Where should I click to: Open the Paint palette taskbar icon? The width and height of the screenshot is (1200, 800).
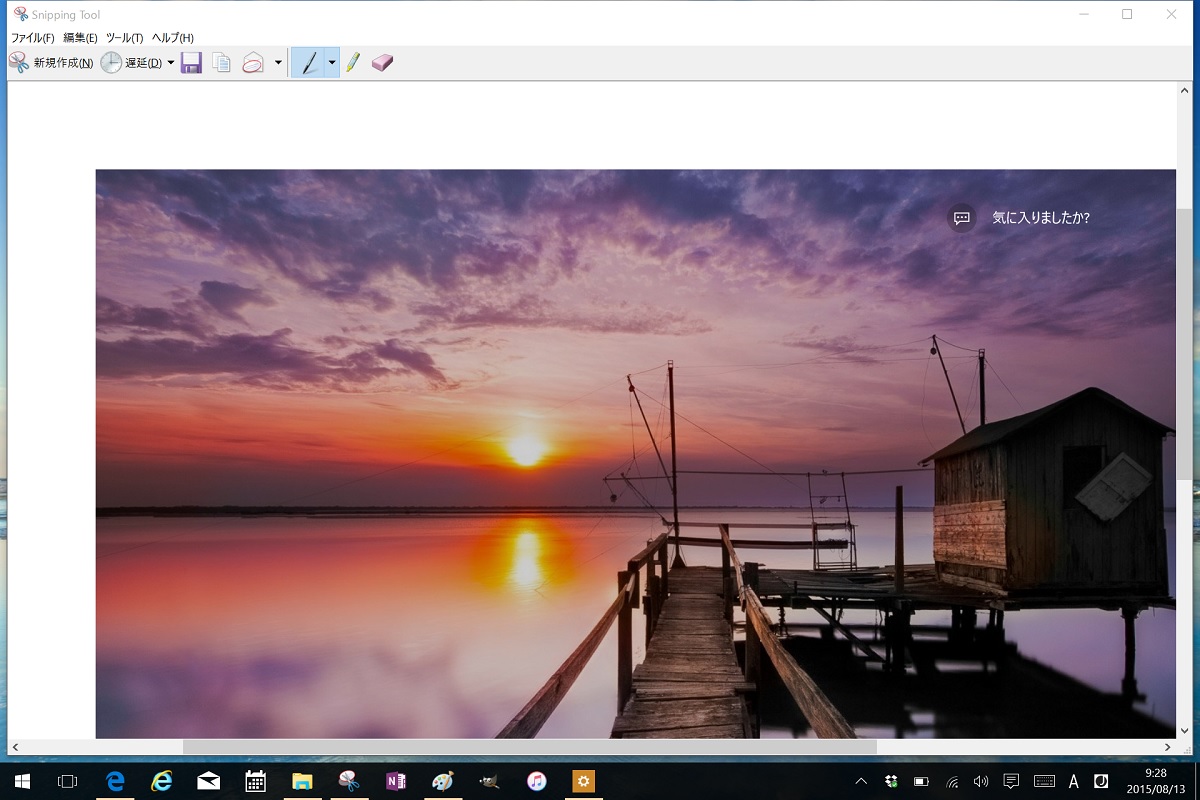[x=443, y=781]
